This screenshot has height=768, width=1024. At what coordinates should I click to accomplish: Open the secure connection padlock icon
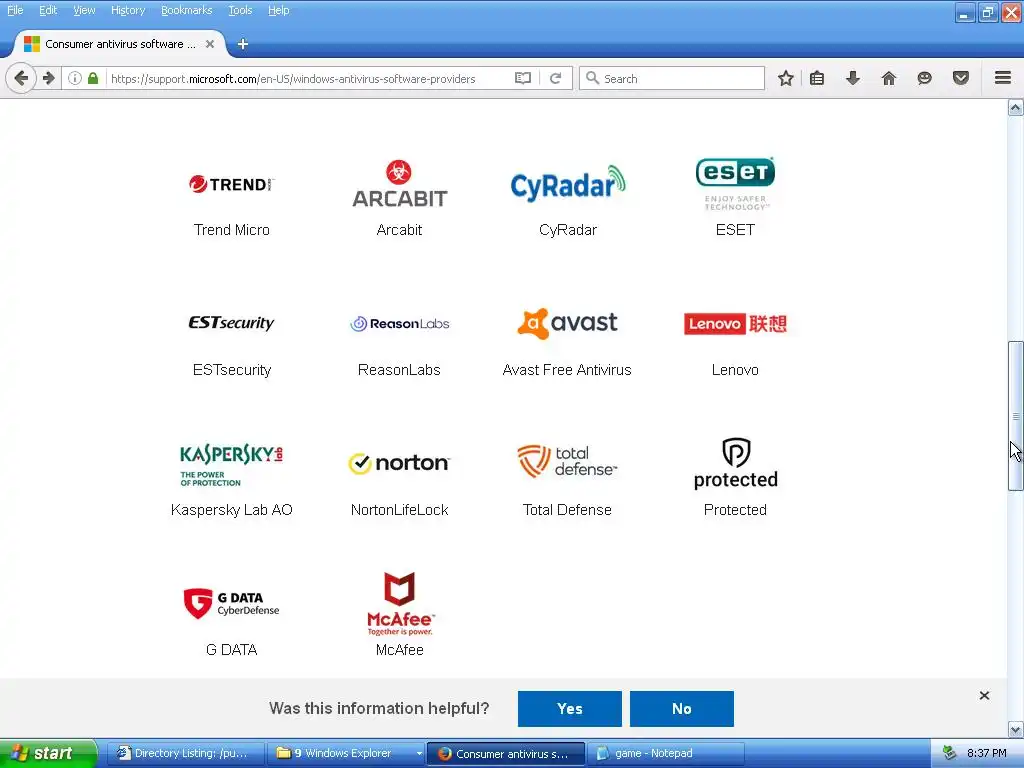click(93, 78)
